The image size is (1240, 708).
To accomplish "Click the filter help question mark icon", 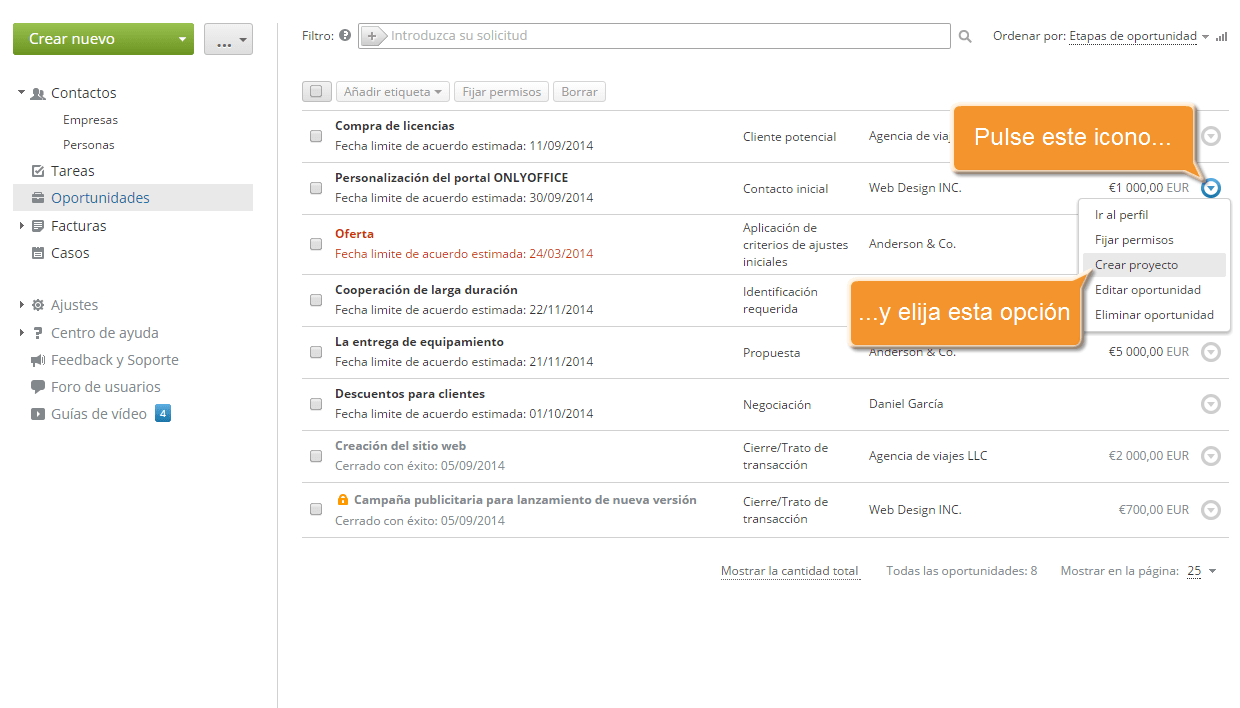I will click(x=345, y=35).
